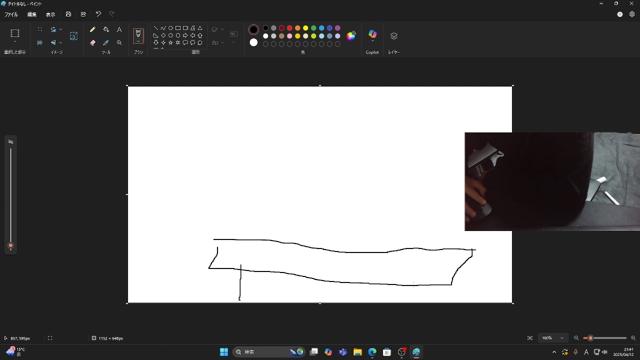640x360 pixels.
Task: Click the Windows Start button
Action: [224, 352]
